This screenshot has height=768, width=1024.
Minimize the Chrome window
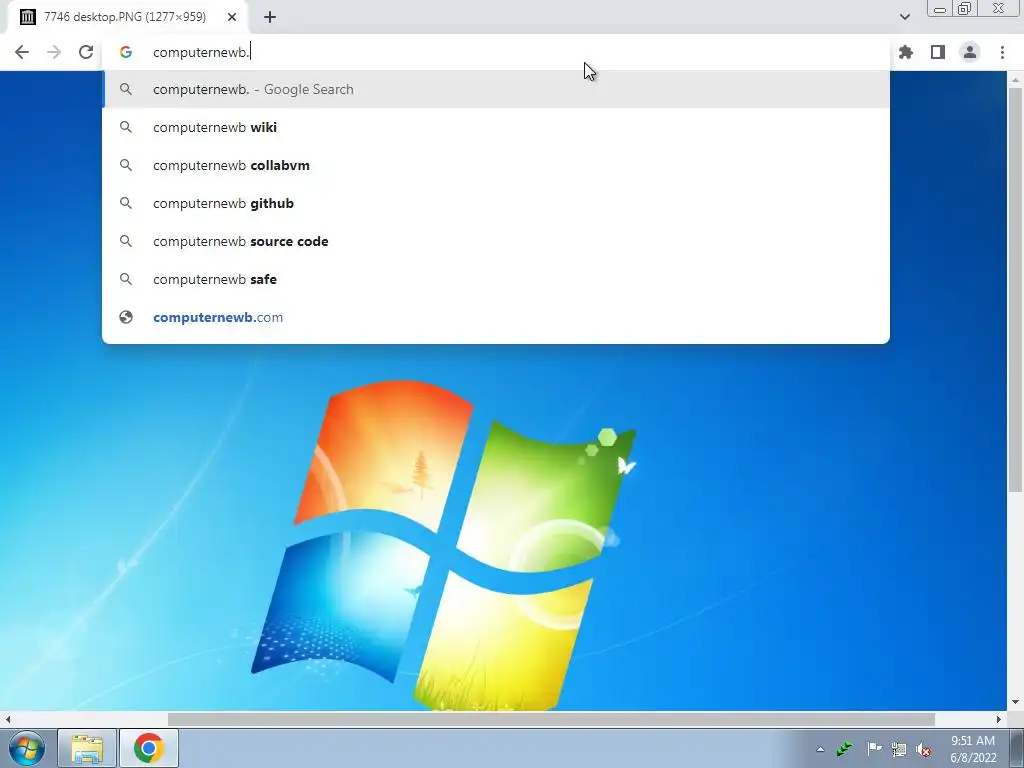click(x=940, y=10)
